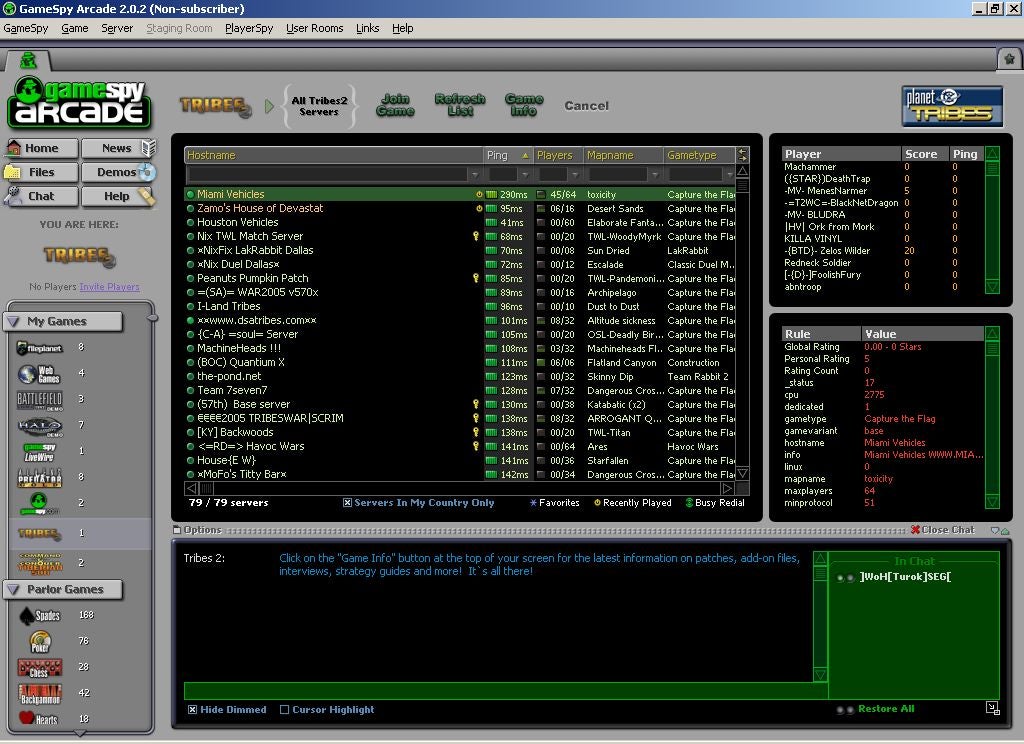Click the Join Game button
This screenshot has height=744, width=1024.
pyautogui.click(x=395, y=105)
